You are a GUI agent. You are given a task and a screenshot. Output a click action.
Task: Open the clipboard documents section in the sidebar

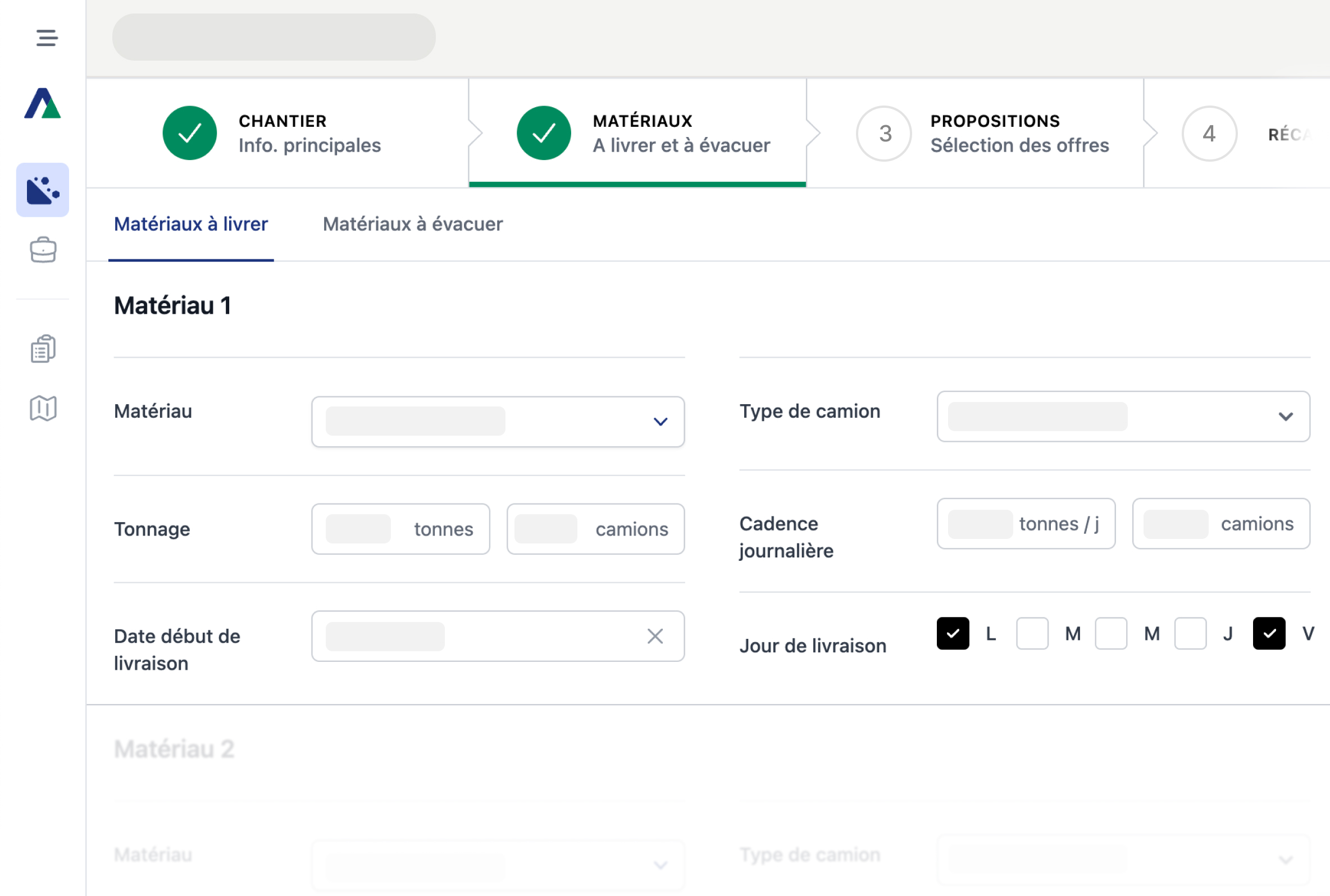click(x=43, y=349)
